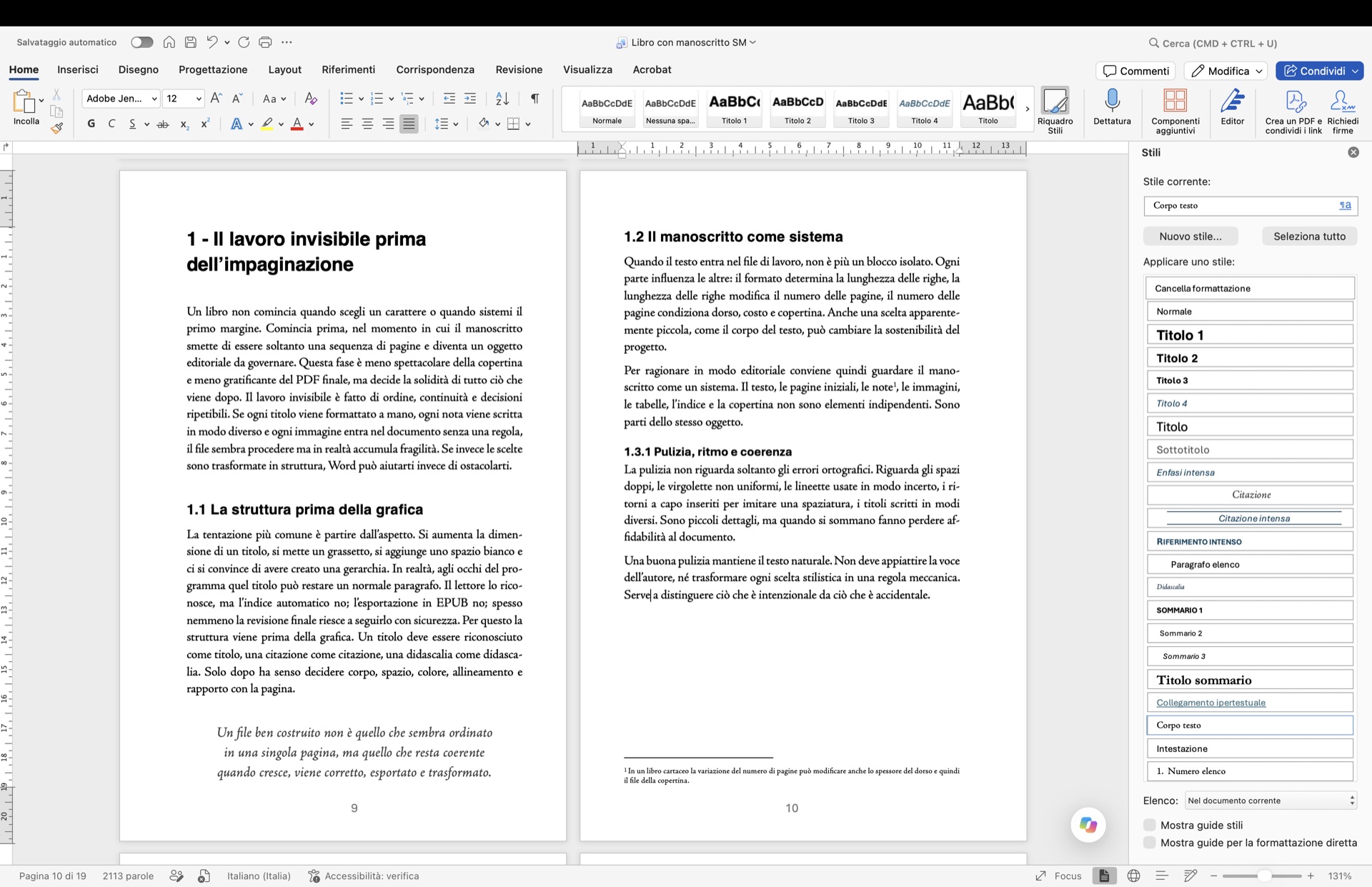Apply italic with the C button
The width and height of the screenshot is (1372, 887).
click(111, 124)
